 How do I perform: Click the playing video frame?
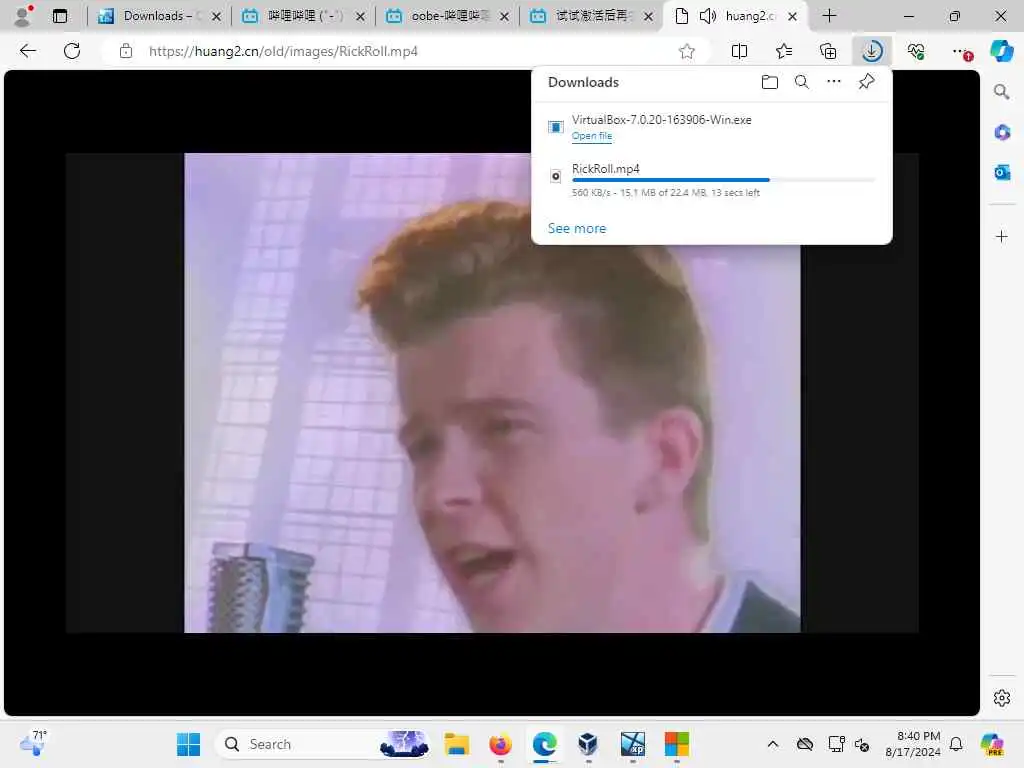click(x=492, y=392)
